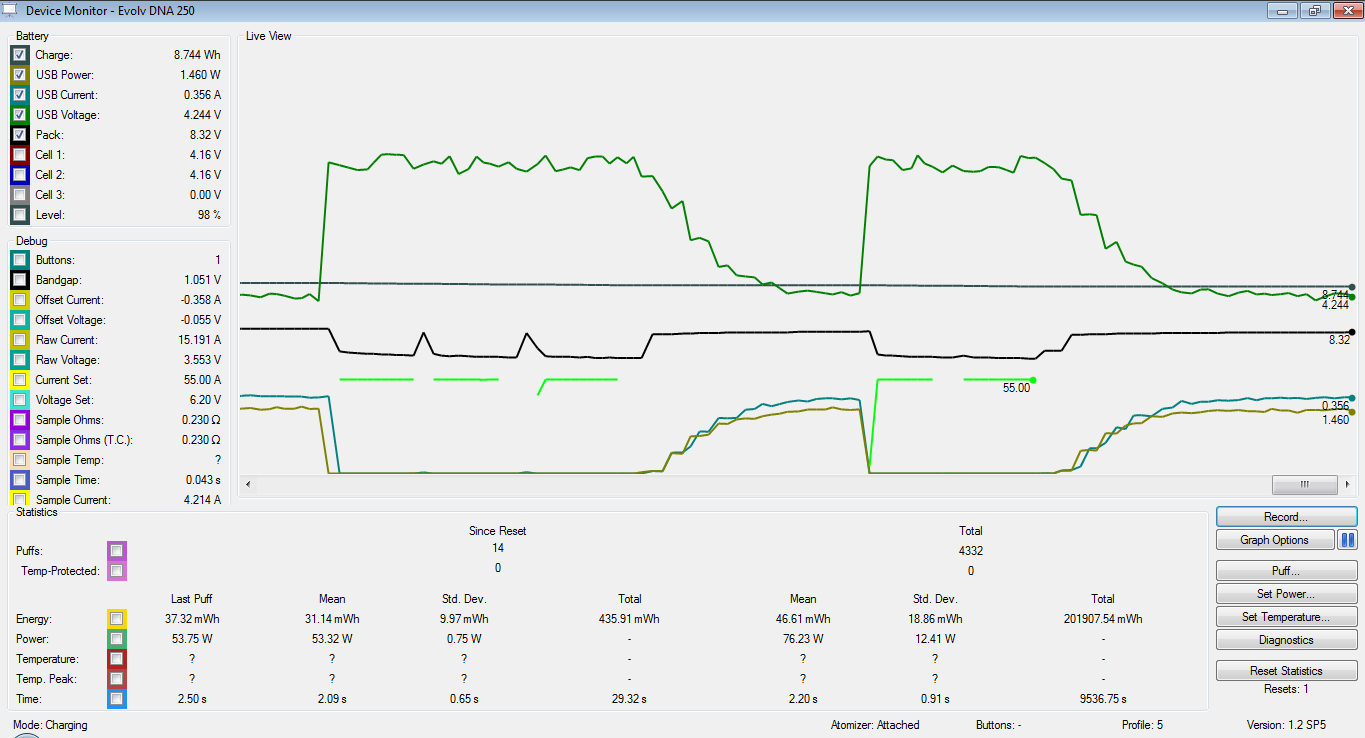Click the Live View scrollbar thumb
1365x738 pixels.
coord(1305,484)
